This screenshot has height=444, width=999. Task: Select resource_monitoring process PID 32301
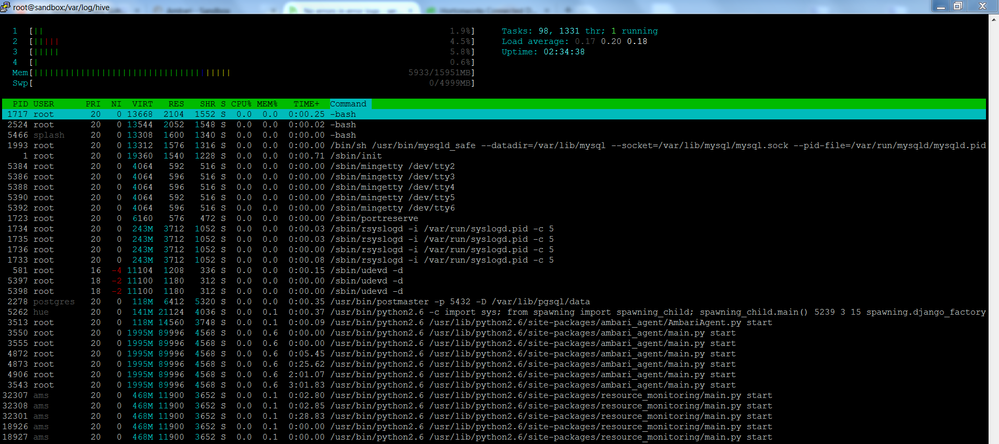pyautogui.click(x=494, y=416)
